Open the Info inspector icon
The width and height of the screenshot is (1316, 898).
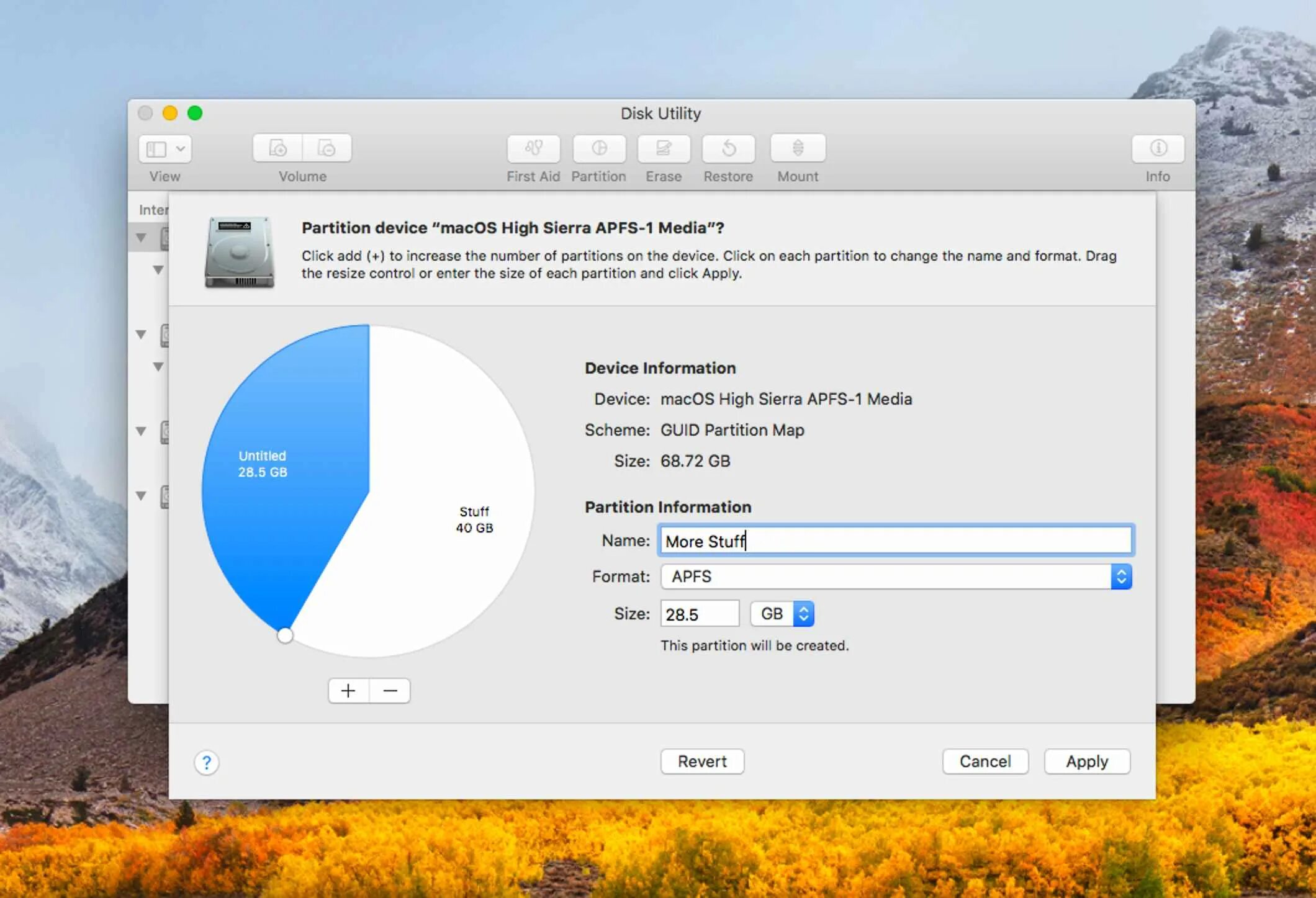coord(1158,148)
